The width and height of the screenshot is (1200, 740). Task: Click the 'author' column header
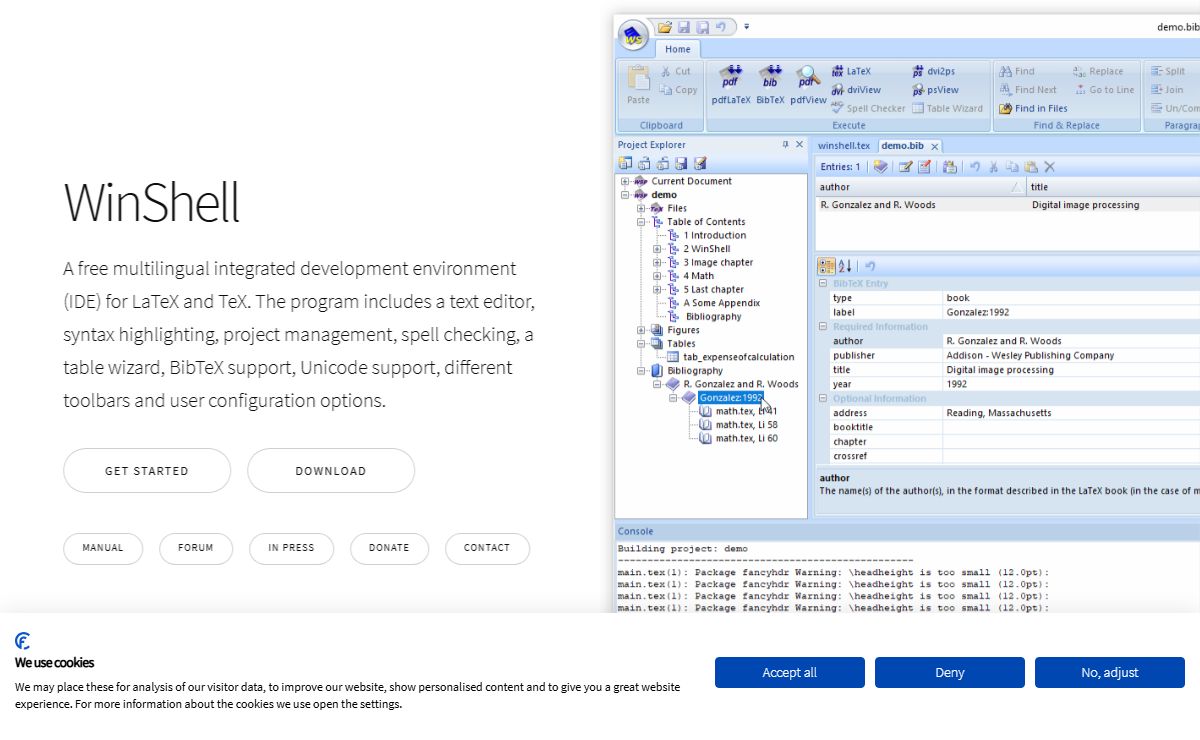[920, 187]
